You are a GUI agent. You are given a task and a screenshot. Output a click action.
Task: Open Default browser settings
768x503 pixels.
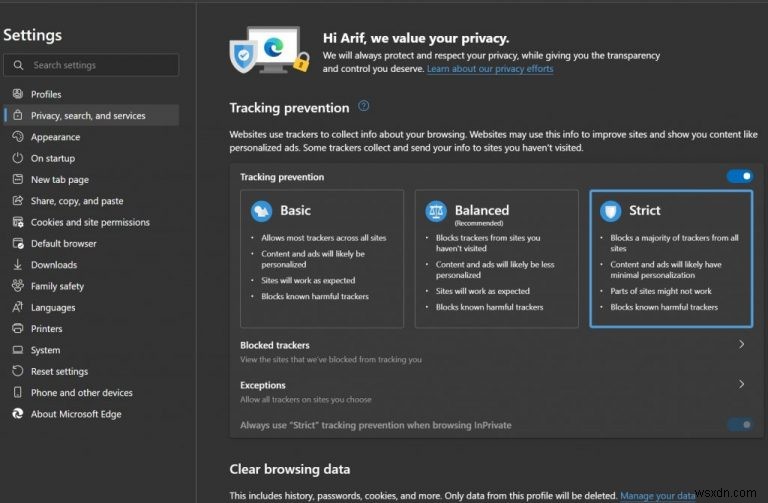click(91, 243)
